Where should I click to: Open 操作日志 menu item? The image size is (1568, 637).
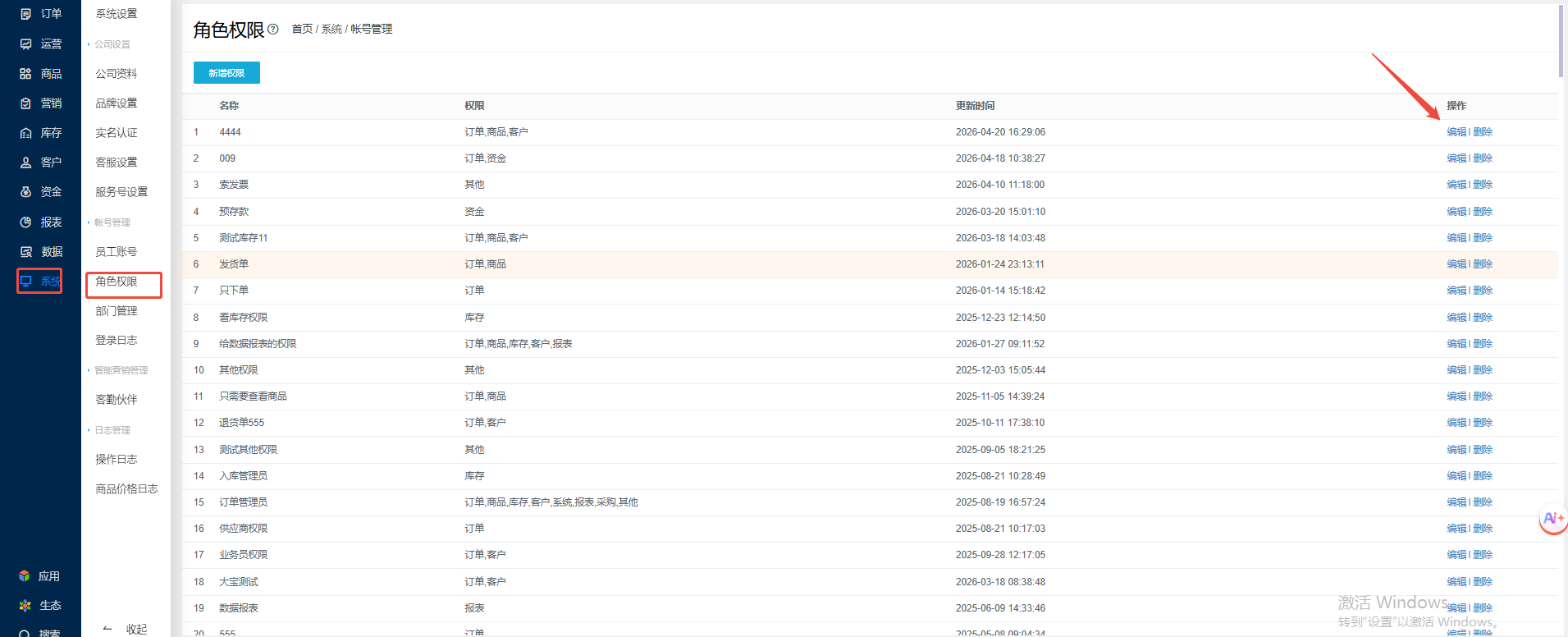(117, 460)
